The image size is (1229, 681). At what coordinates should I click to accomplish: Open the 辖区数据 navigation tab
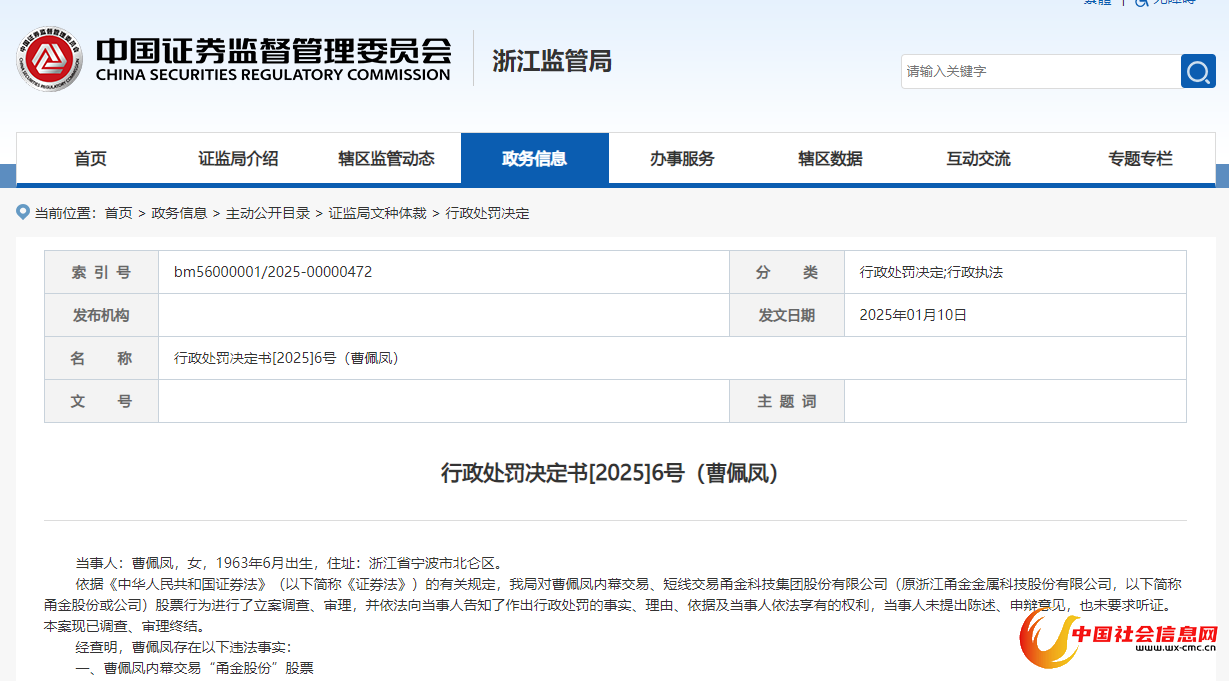[830, 158]
